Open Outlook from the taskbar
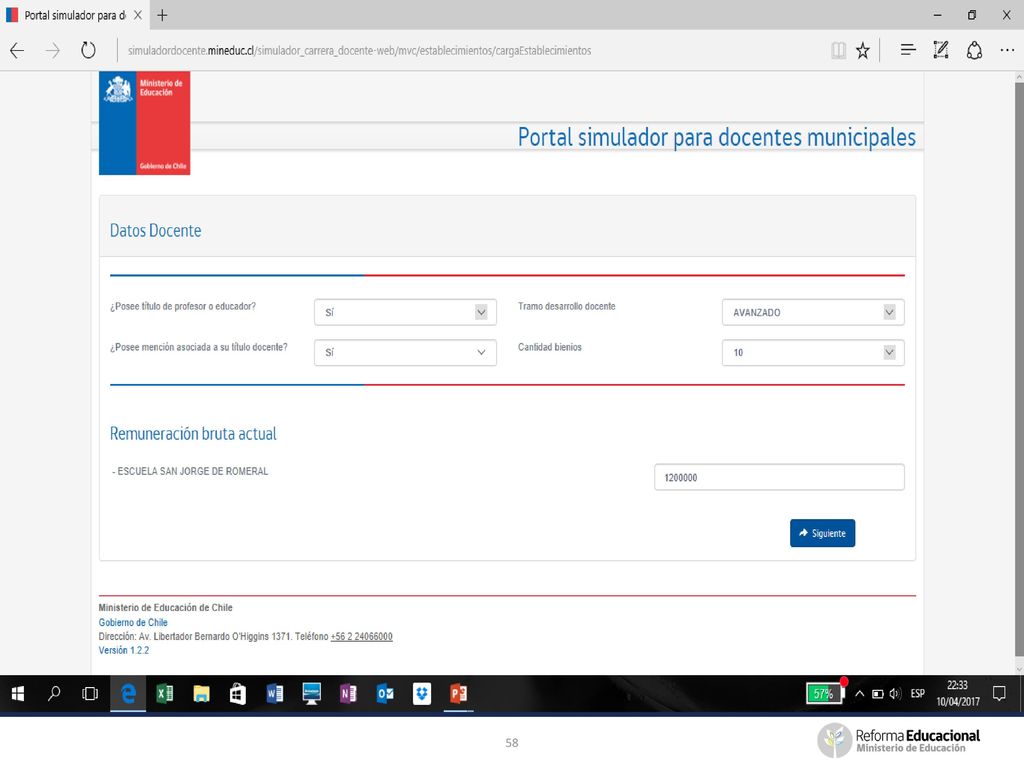1024x768 pixels. (385, 694)
